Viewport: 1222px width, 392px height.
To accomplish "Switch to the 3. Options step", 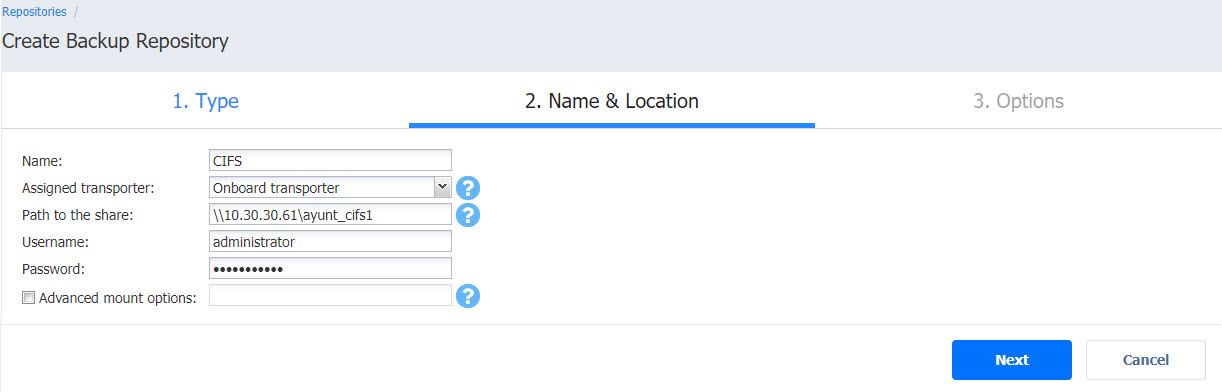I will [1018, 101].
